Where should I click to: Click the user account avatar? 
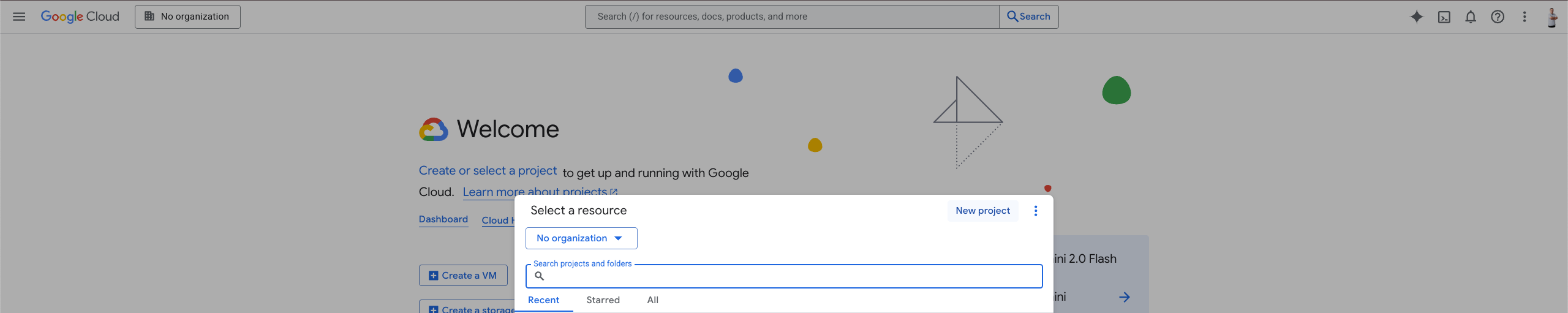1551,17
